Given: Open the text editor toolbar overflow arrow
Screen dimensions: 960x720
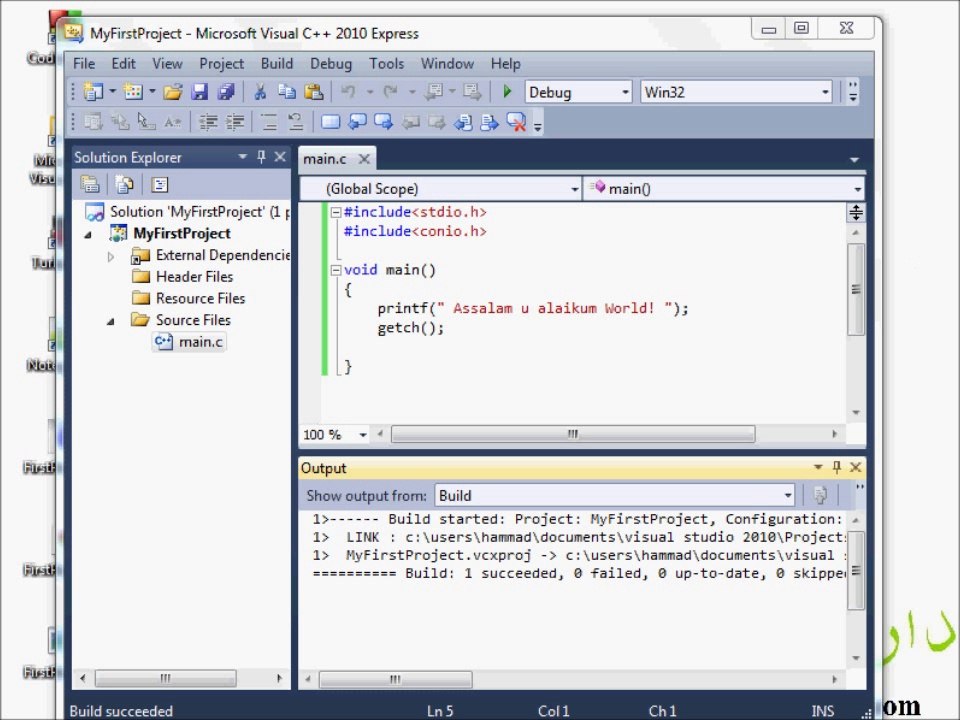Looking at the screenshot, I should pyautogui.click(x=538, y=127).
